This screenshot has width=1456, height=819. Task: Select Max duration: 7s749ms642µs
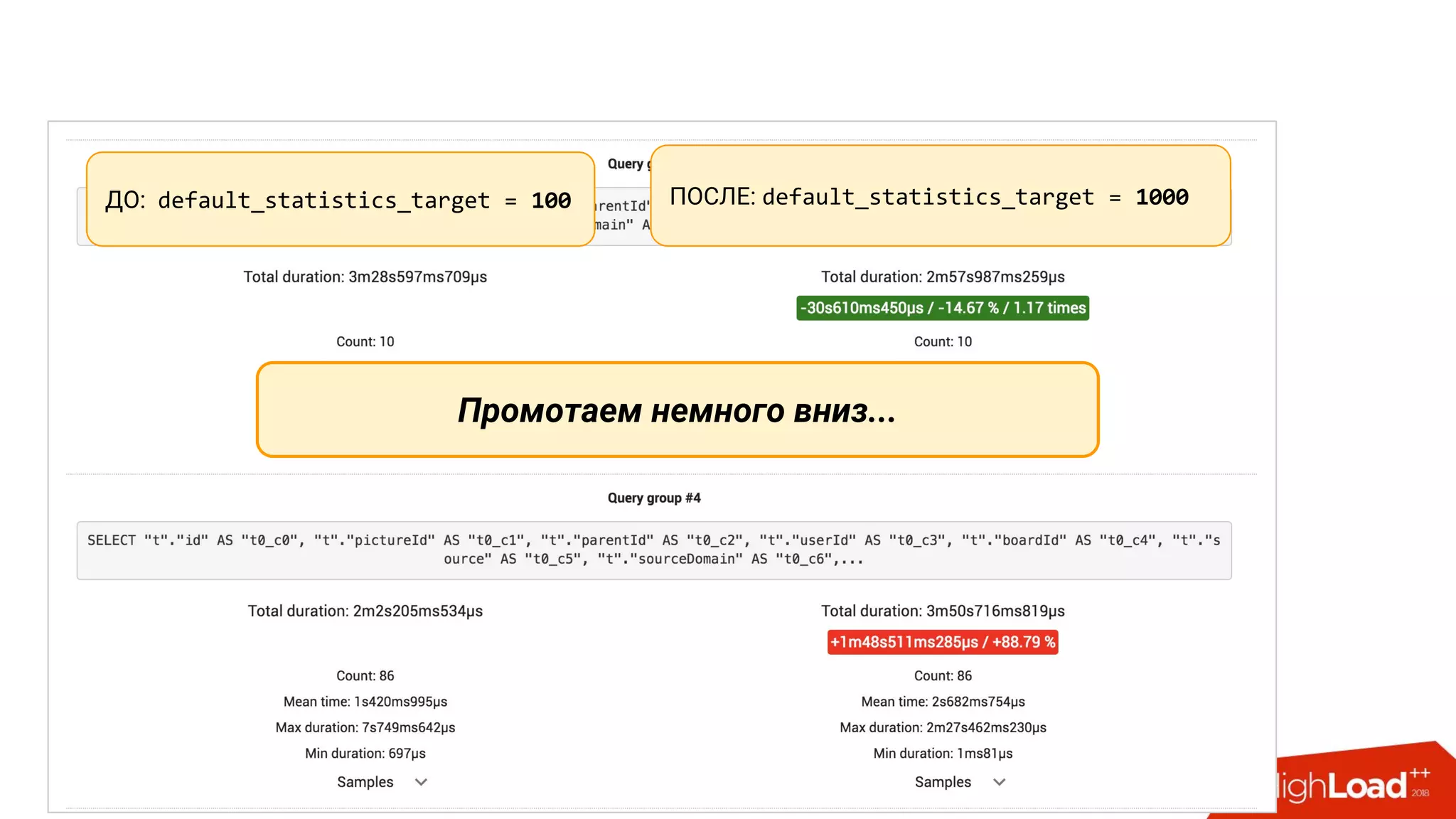(x=365, y=727)
